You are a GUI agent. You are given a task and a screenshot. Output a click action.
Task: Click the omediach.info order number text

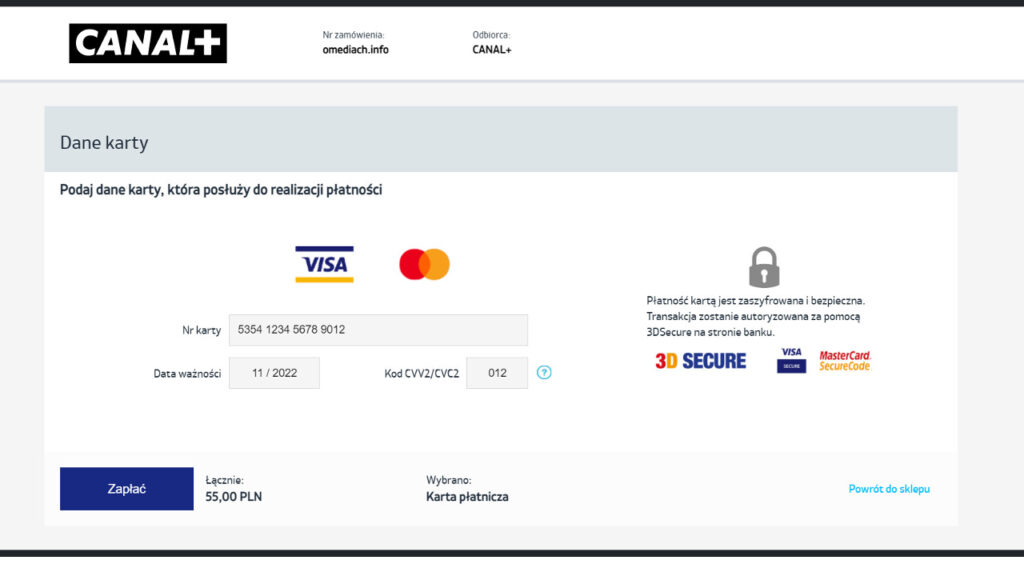(355, 50)
